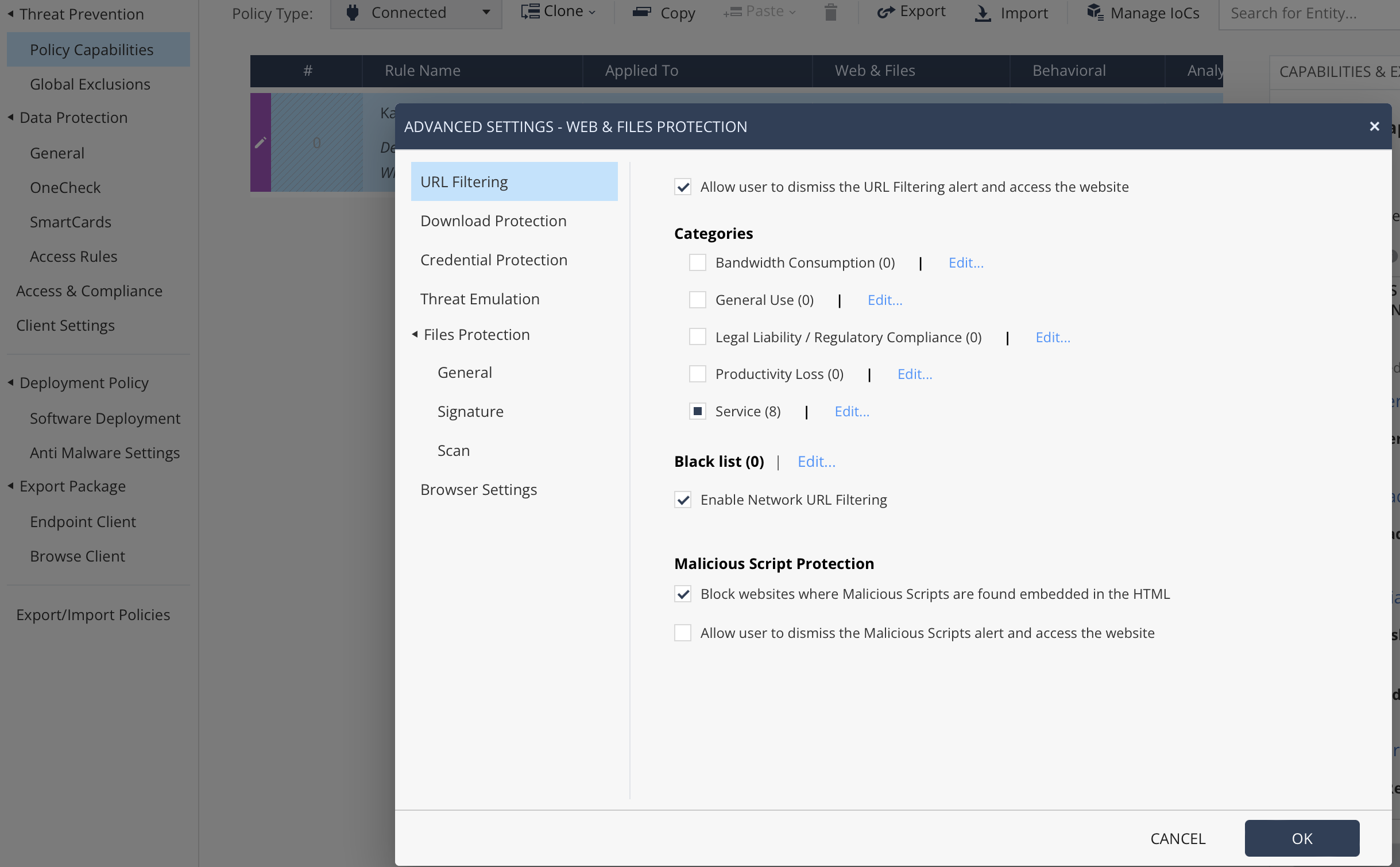Click the pencil edit icon on rule row

[x=260, y=142]
